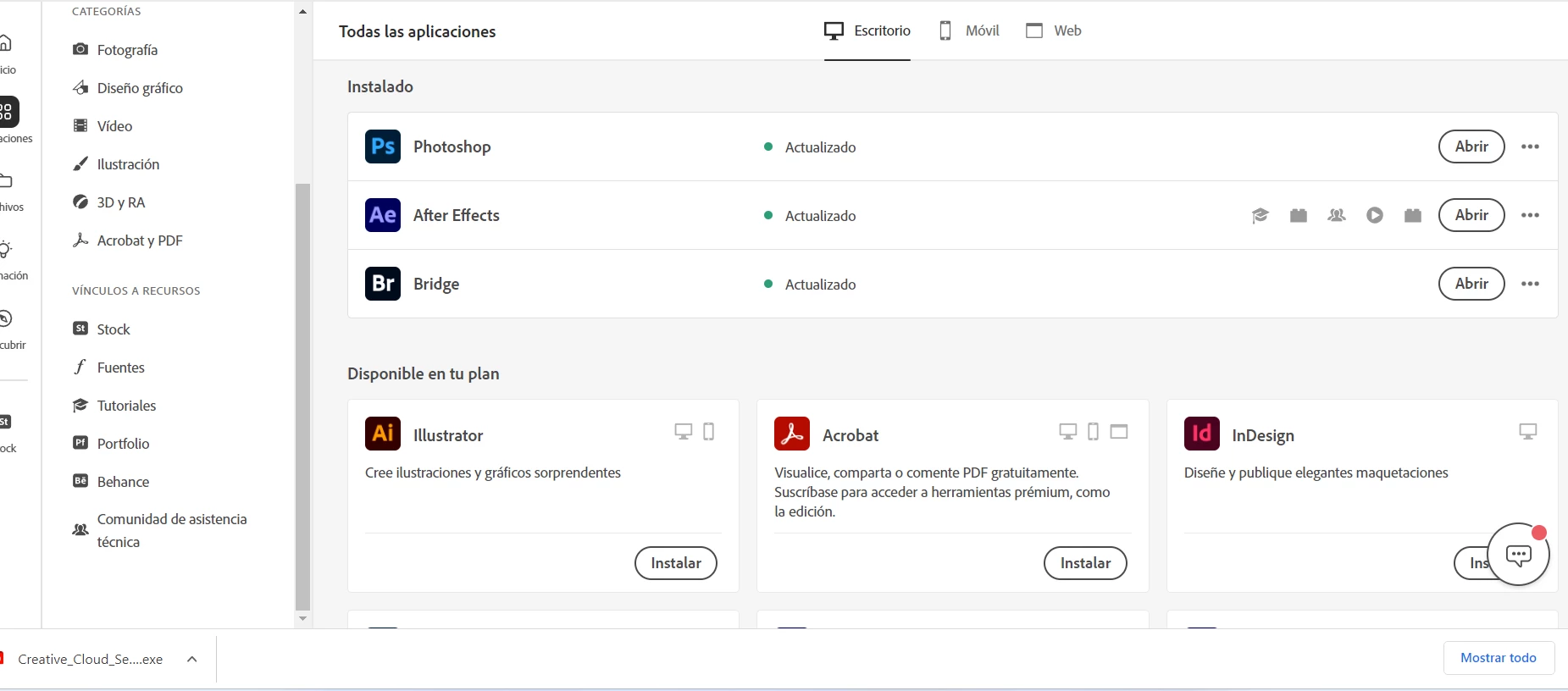1568x691 pixels.
Task: Open the chat support bubble
Action: [1518, 555]
